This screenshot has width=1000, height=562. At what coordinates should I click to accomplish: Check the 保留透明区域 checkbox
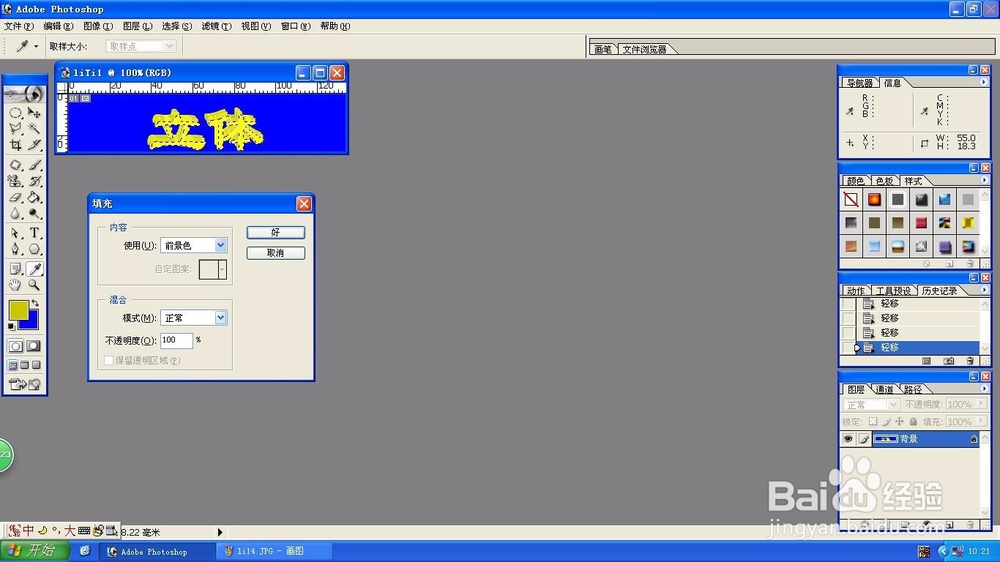pyautogui.click(x=109, y=360)
